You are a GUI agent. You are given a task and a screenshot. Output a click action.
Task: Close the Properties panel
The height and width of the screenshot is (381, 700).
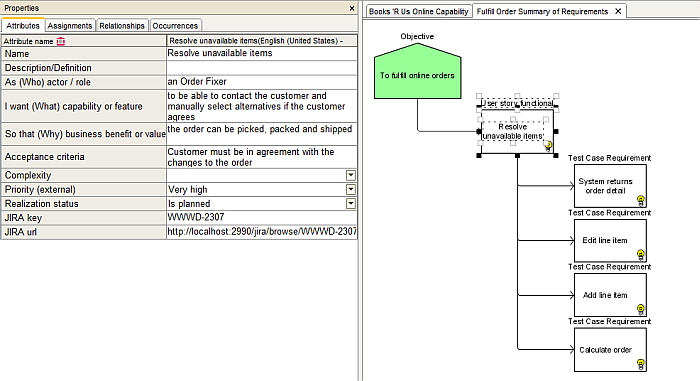[x=352, y=8]
